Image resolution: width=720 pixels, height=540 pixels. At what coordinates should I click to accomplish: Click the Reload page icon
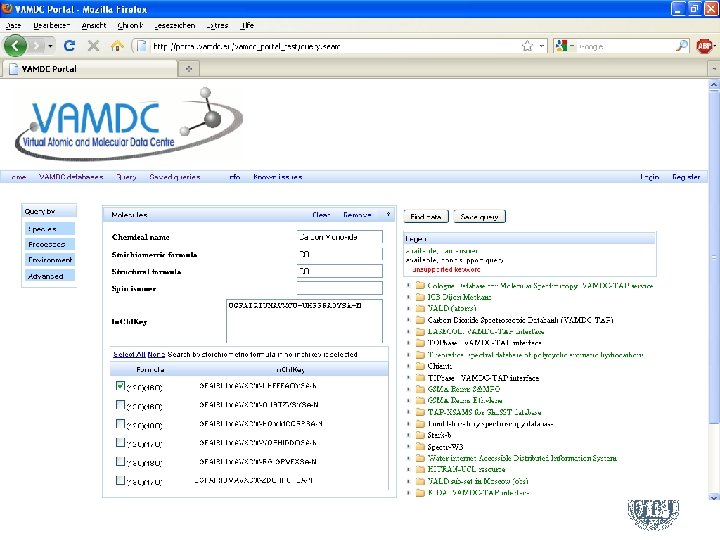[x=69, y=45]
